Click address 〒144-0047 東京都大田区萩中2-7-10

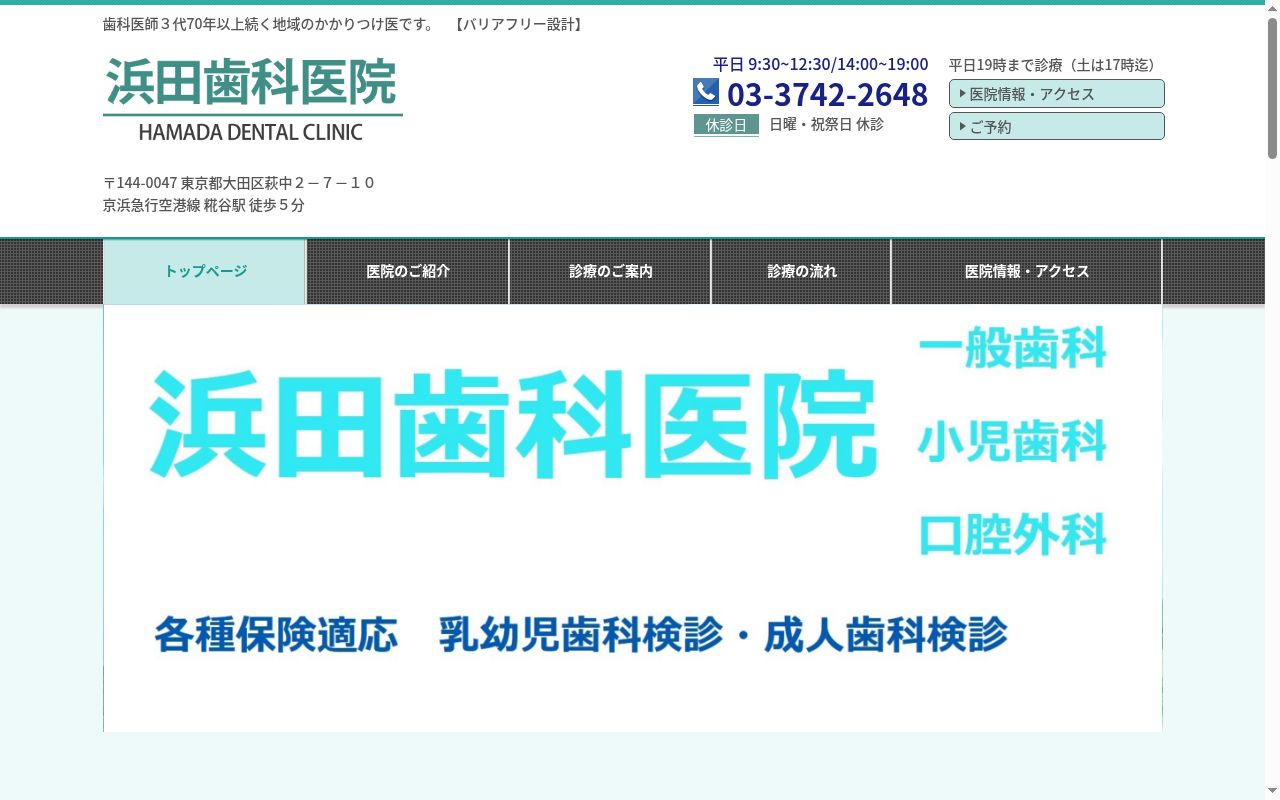click(239, 183)
